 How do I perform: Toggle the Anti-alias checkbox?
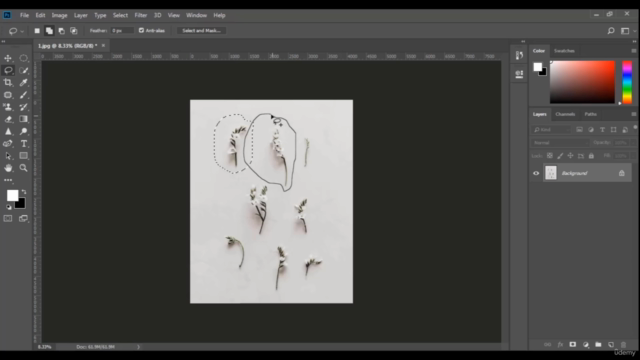click(x=141, y=30)
